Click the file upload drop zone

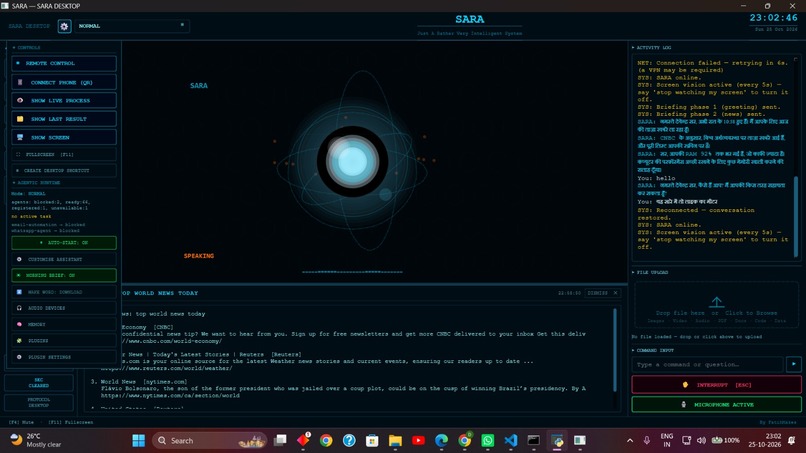tap(716, 305)
